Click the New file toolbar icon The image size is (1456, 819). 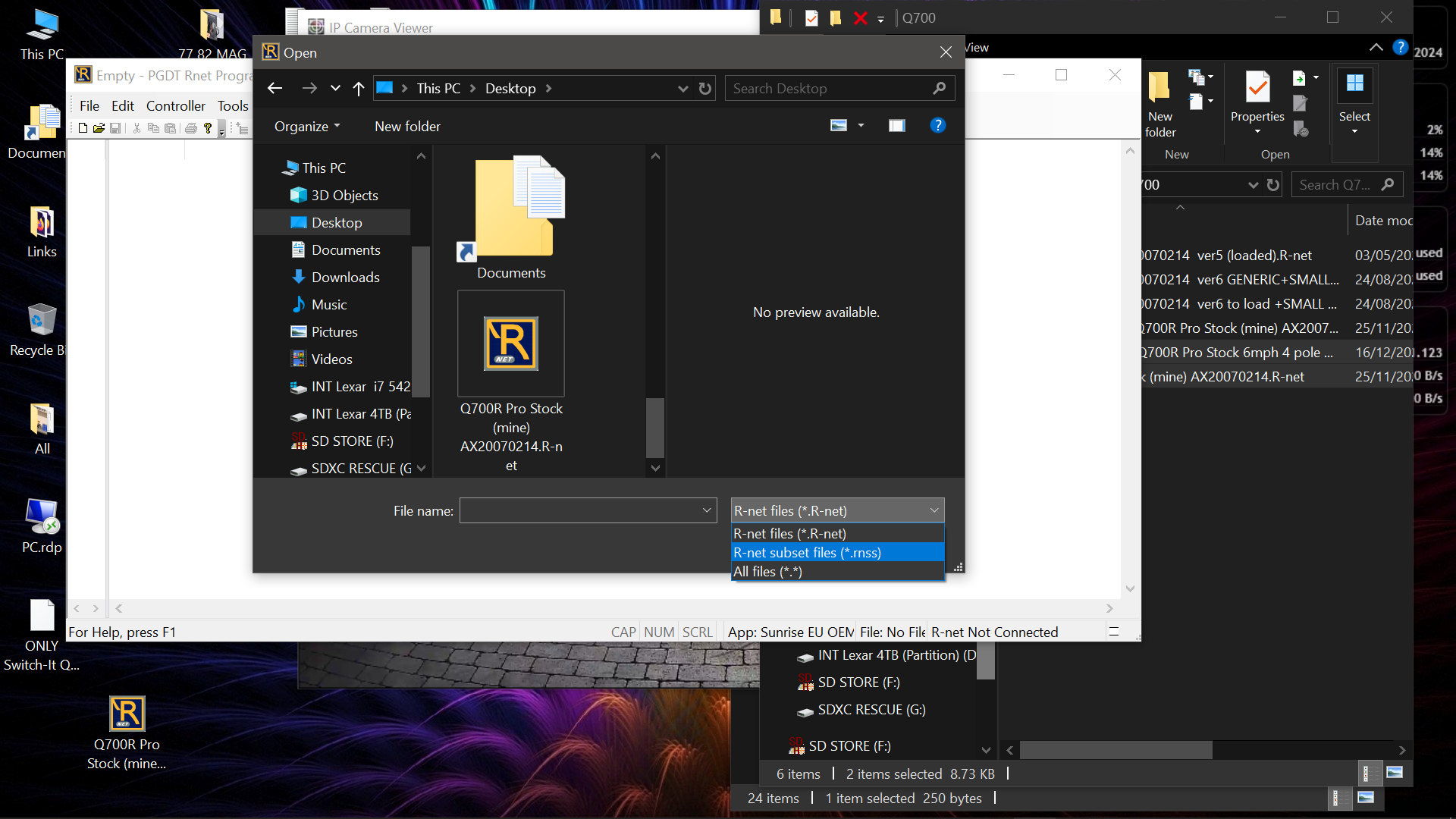(x=83, y=128)
